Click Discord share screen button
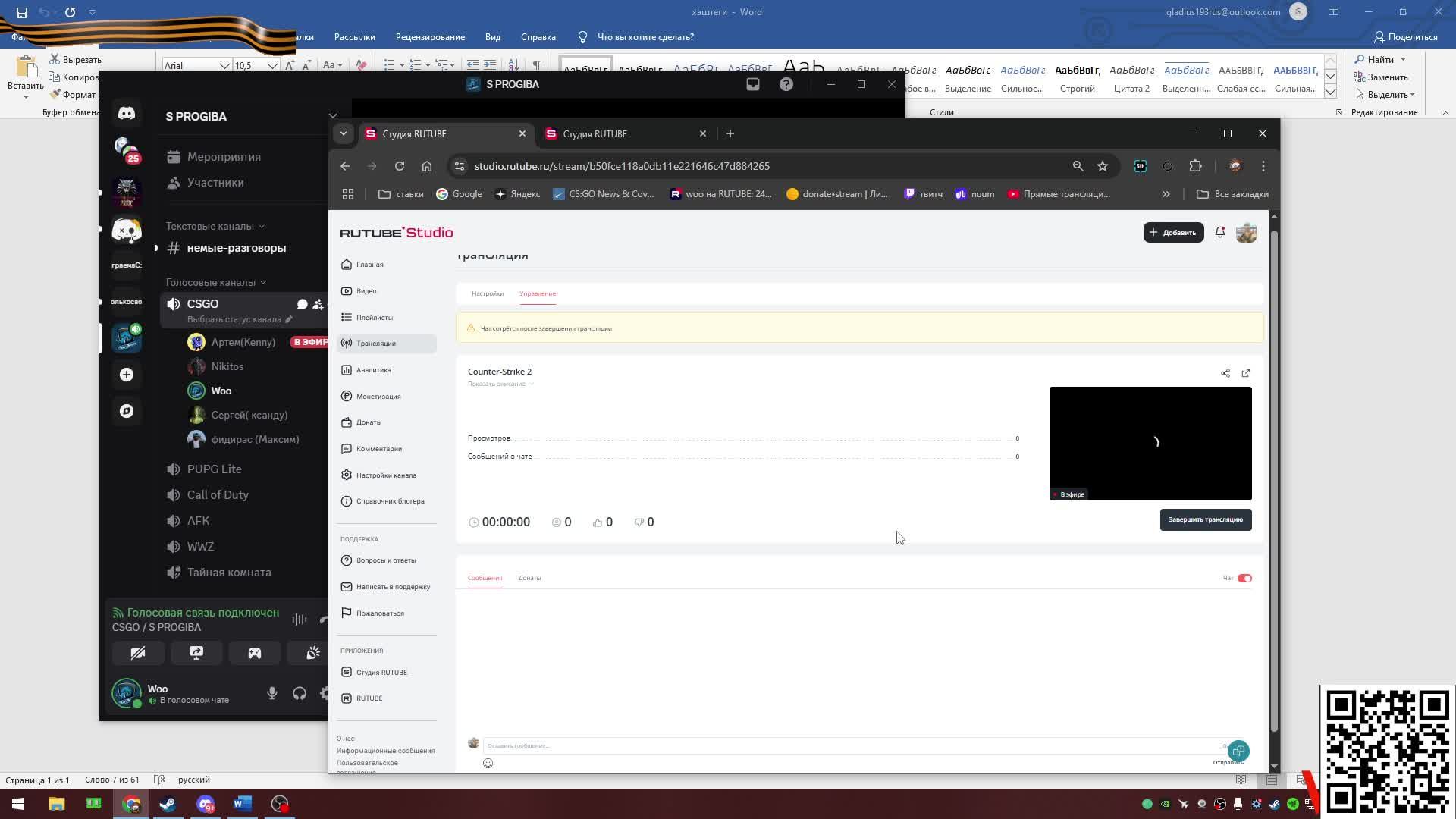The height and width of the screenshot is (819, 1456). click(x=196, y=653)
